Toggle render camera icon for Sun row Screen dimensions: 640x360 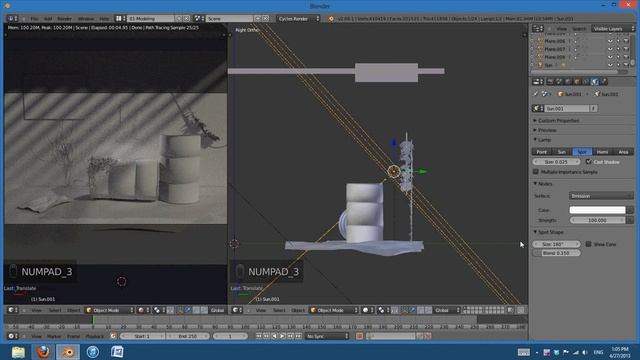626,65
